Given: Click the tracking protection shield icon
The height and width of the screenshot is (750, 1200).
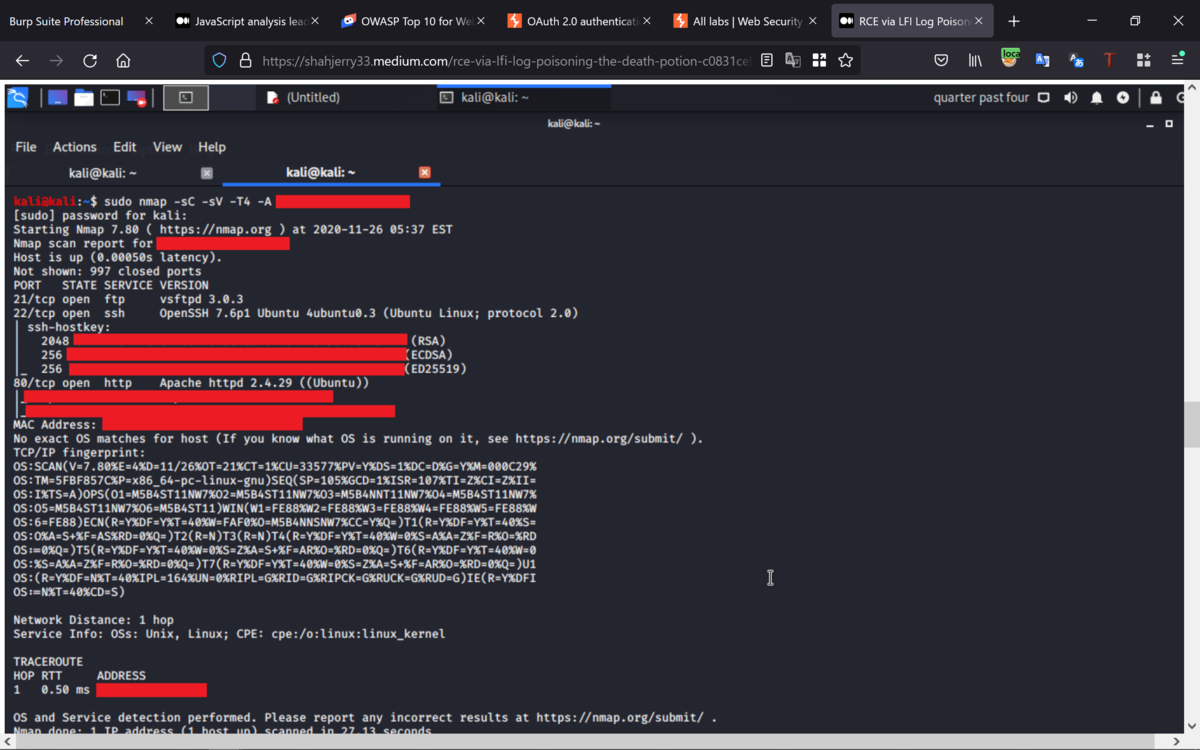Looking at the screenshot, I should click(x=219, y=61).
